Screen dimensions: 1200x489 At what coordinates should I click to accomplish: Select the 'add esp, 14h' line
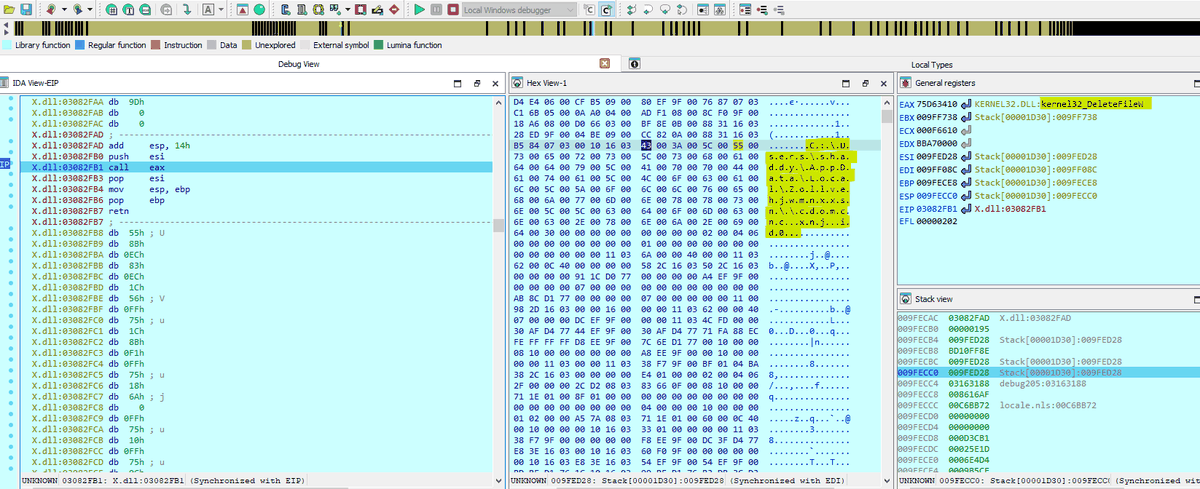pyautogui.click(x=258, y=145)
